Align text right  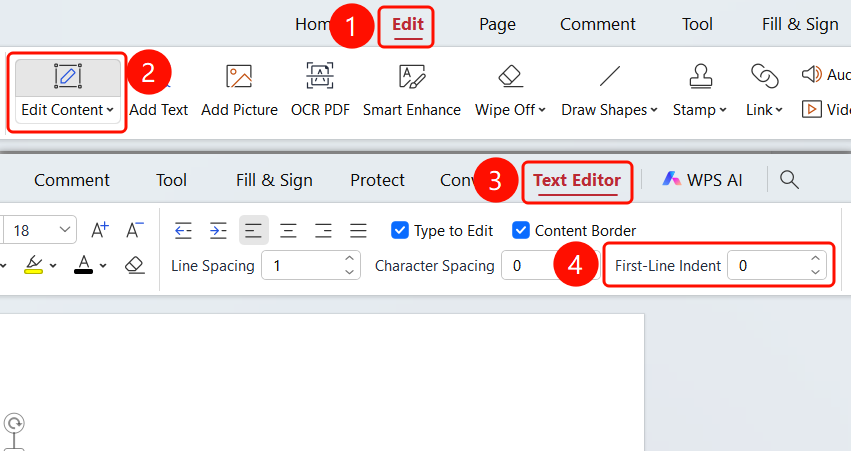323,231
